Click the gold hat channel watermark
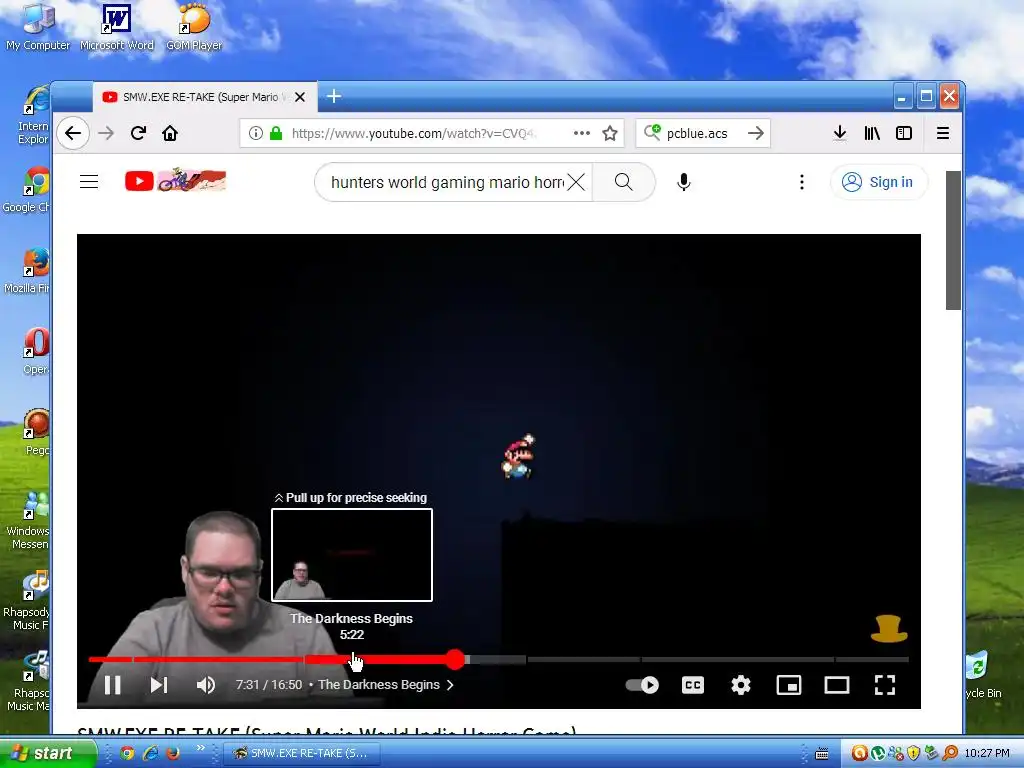Screen dimensions: 1024x768 (x=889, y=628)
